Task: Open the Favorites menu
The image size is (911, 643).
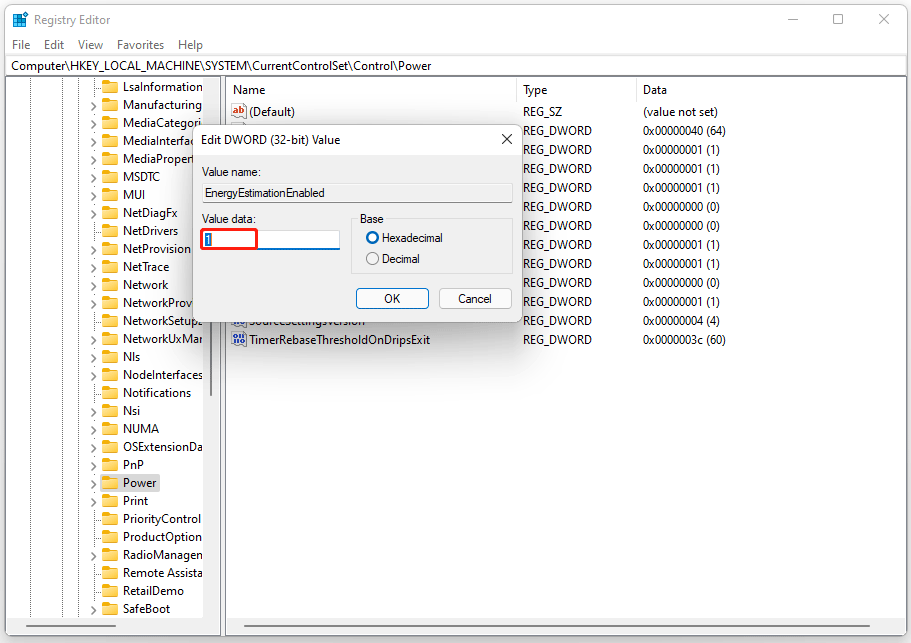Action: pyautogui.click(x=140, y=45)
